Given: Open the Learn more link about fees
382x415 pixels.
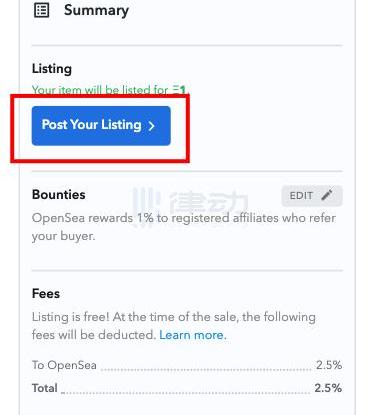Looking at the screenshot, I should 193,335.
